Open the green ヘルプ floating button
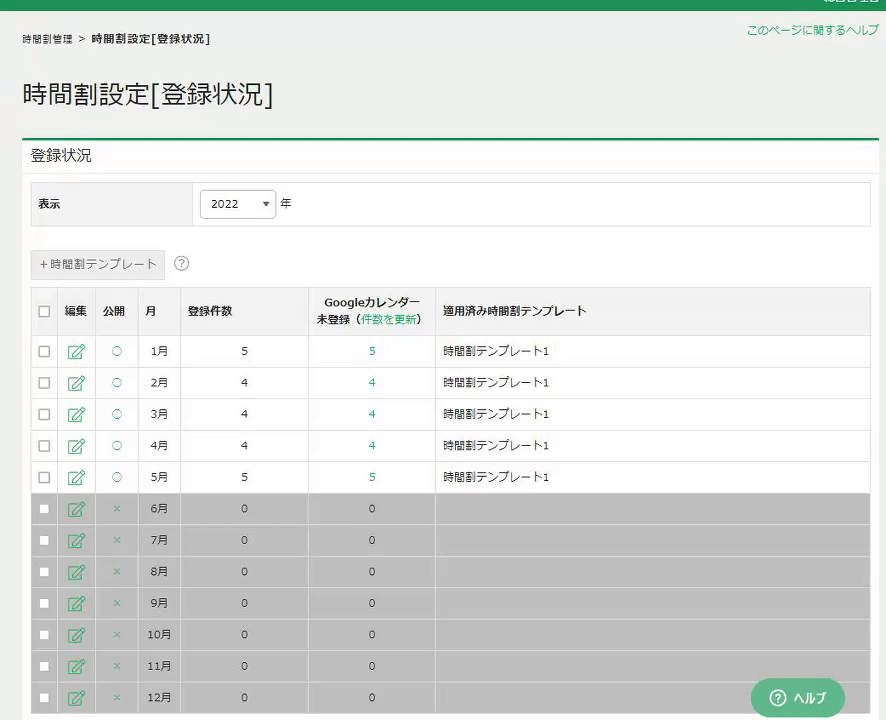886x720 pixels. (x=798, y=698)
